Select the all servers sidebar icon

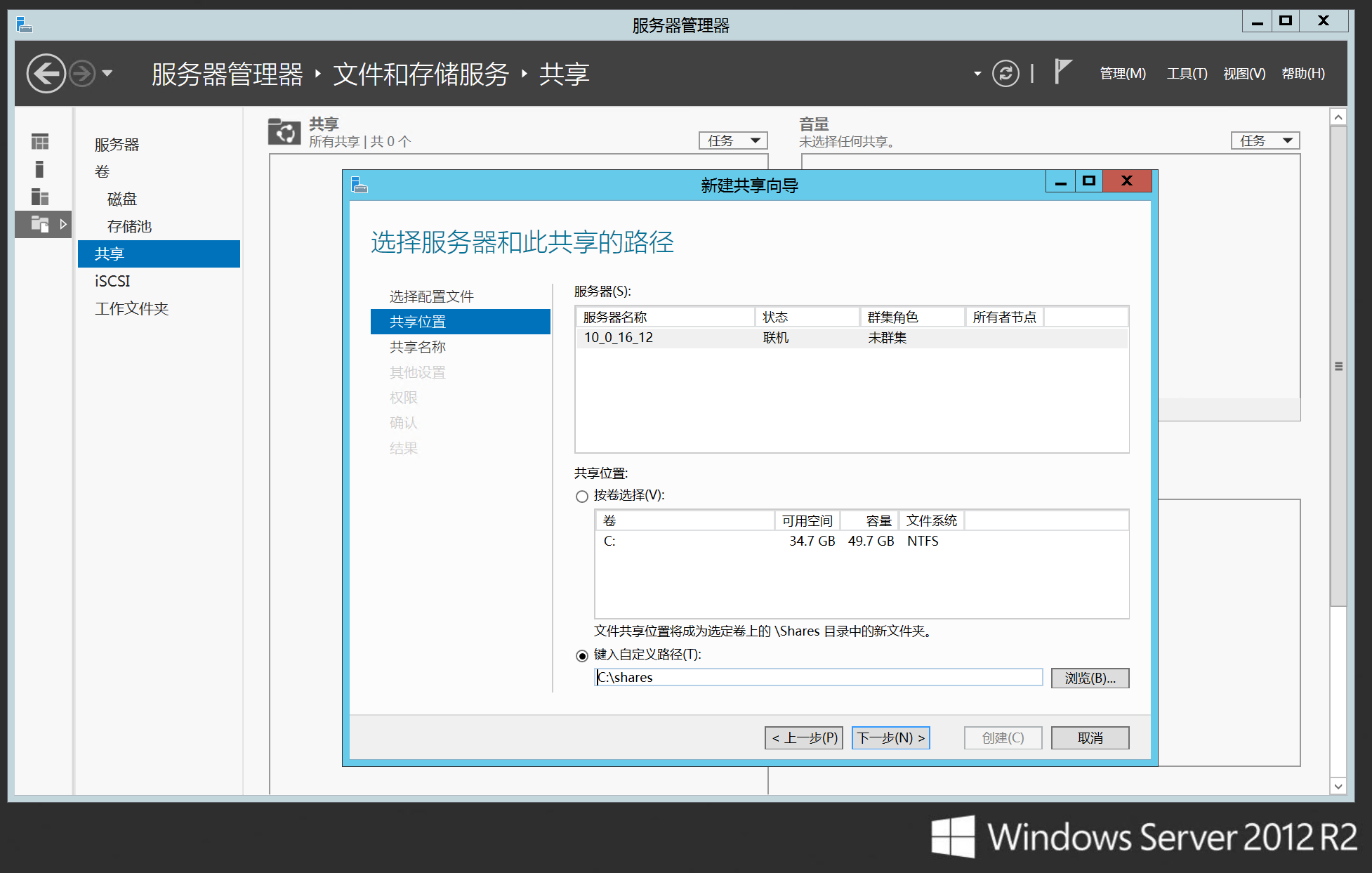40,197
